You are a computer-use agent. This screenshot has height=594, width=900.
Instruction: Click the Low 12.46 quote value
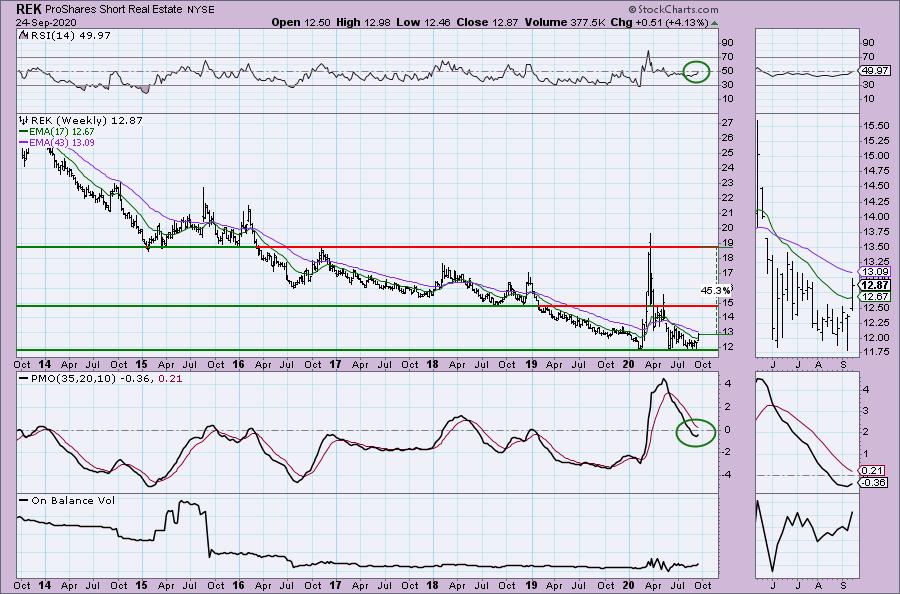(424, 22)
